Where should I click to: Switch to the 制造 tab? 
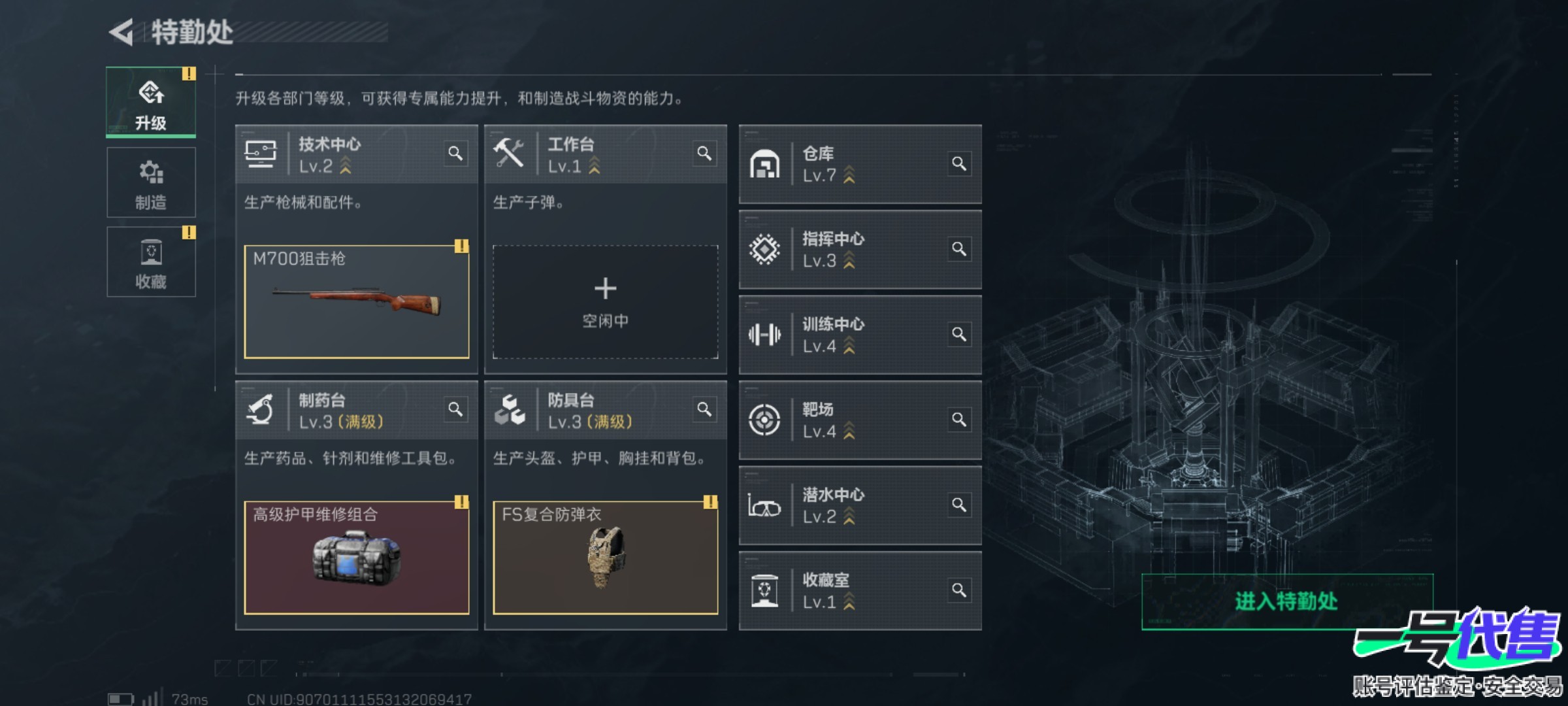[x=151, y=182]
